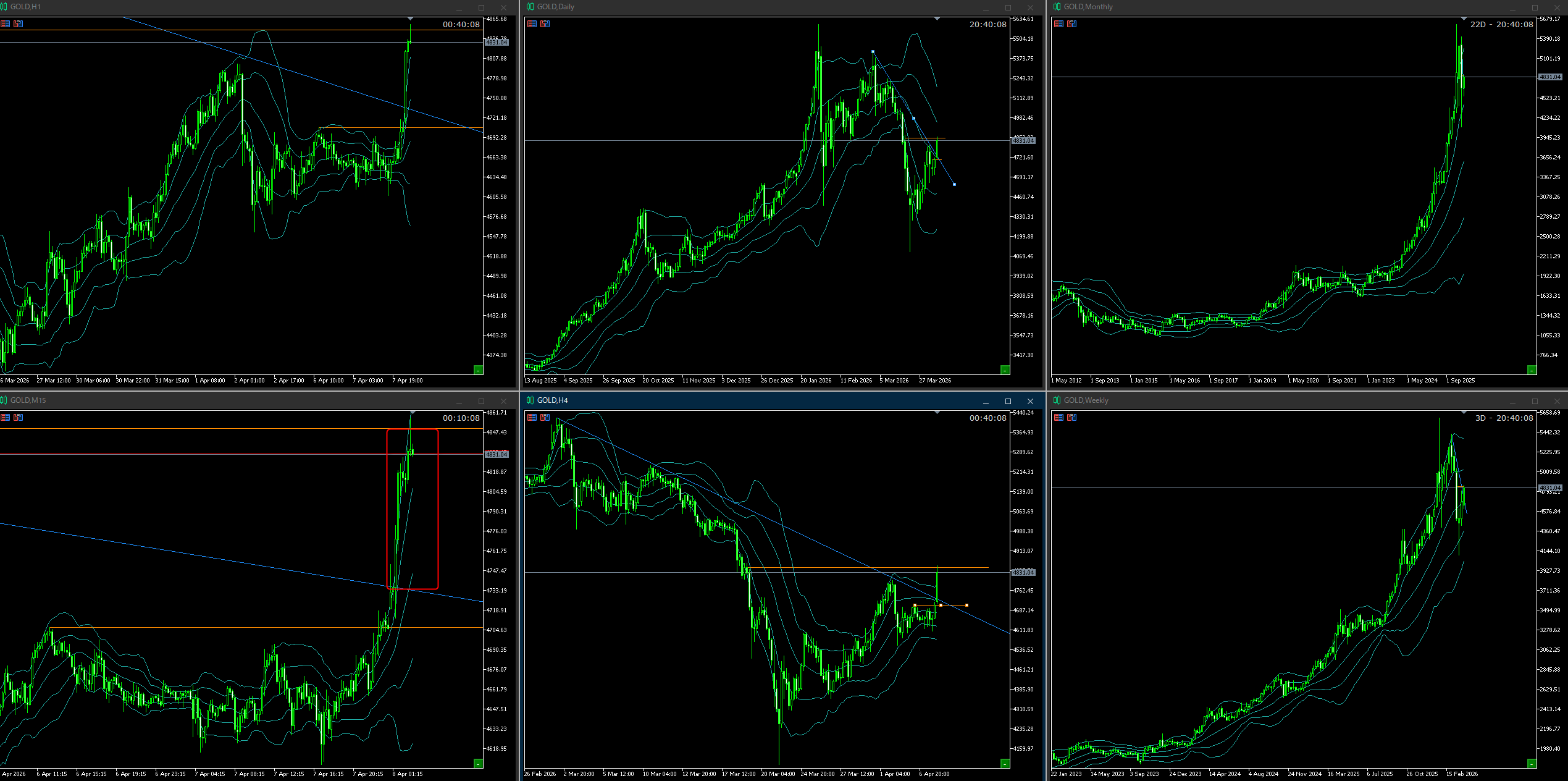
Task: Click the chart shift triangle atop GOLD,M15 chart
Action: [413, 412]
